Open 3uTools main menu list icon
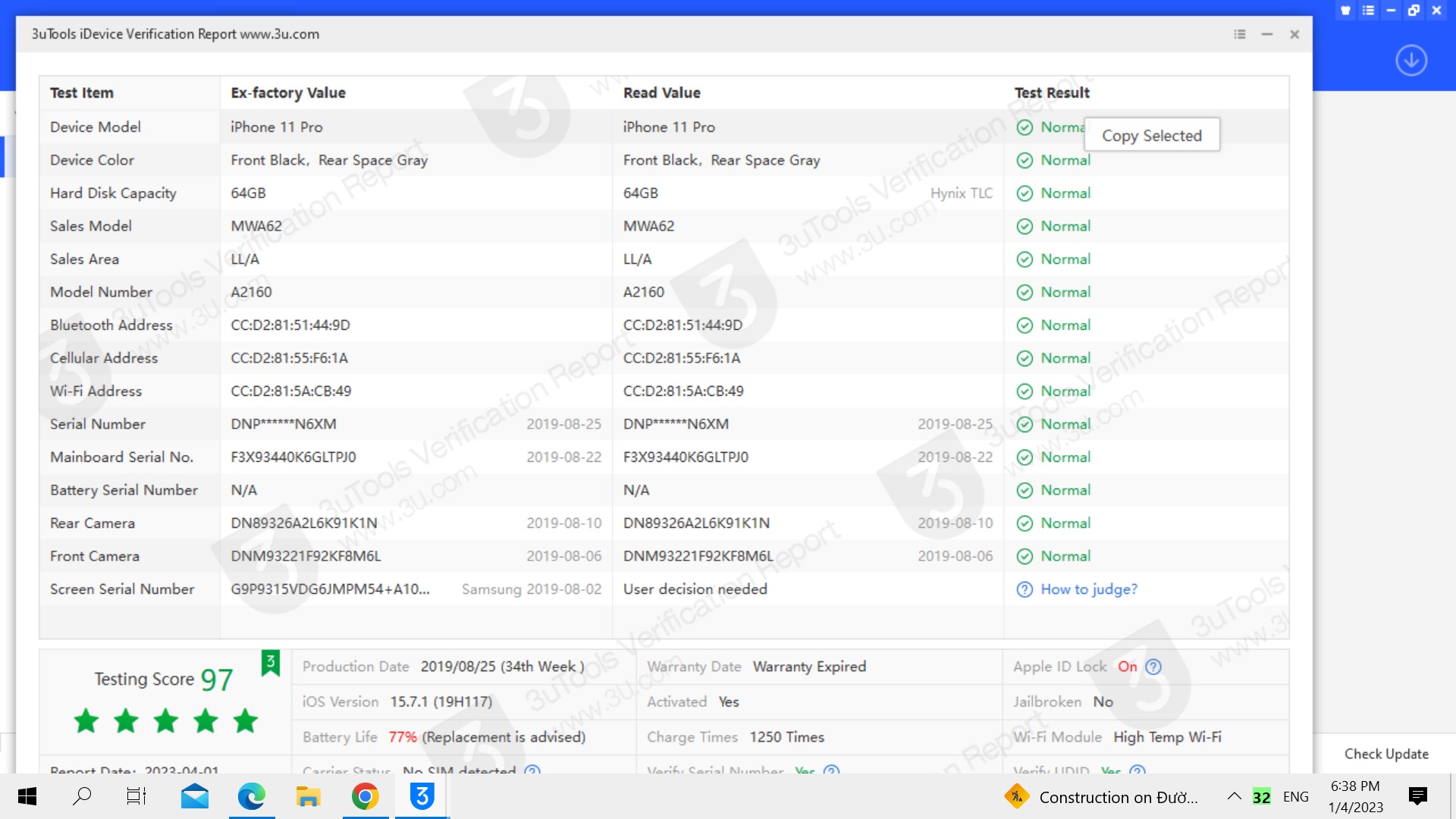 (x=1368, y=11)
